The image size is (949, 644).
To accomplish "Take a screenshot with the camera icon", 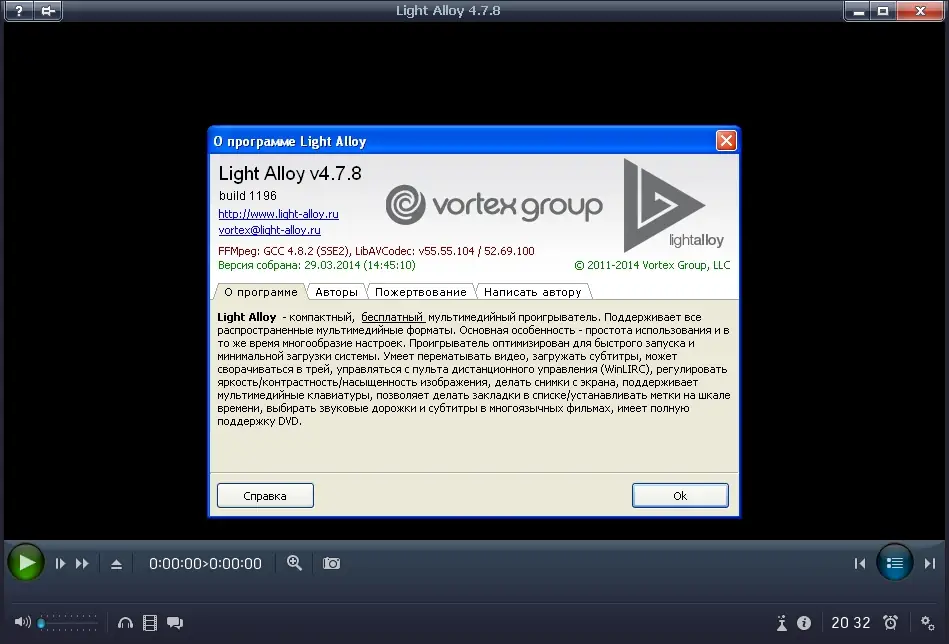I will coord(331,564).
